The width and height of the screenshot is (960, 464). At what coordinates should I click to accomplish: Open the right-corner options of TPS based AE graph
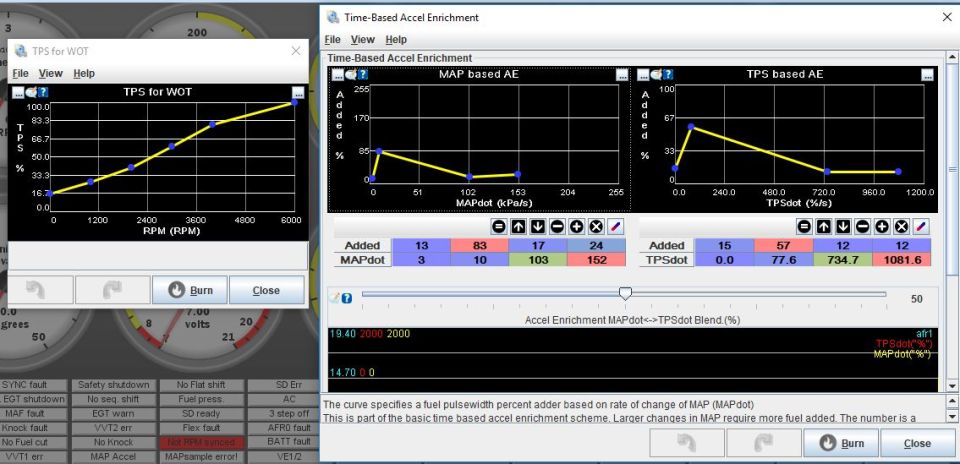[x=928, y=75]
